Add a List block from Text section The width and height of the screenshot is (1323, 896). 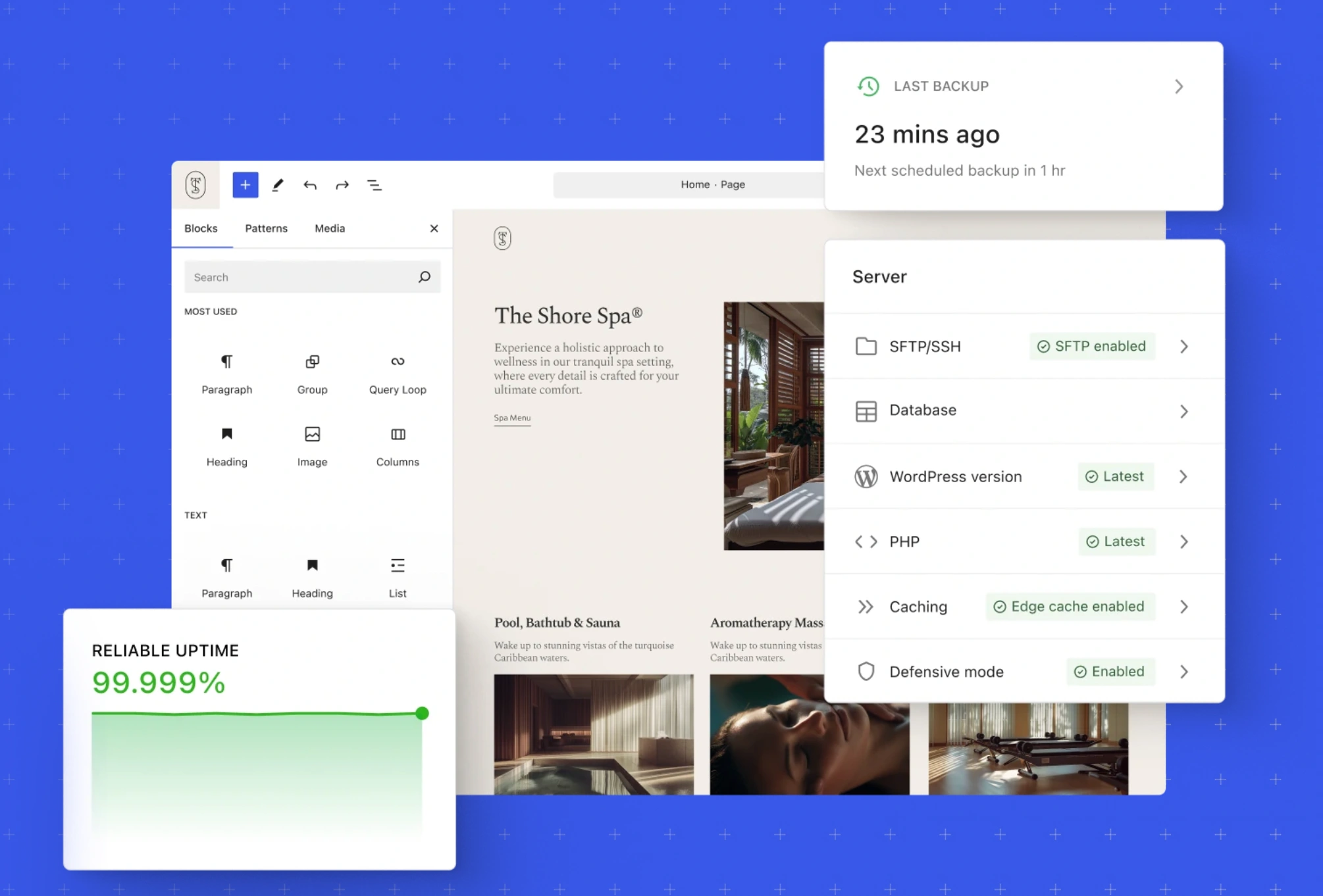[x=397, y=576]
